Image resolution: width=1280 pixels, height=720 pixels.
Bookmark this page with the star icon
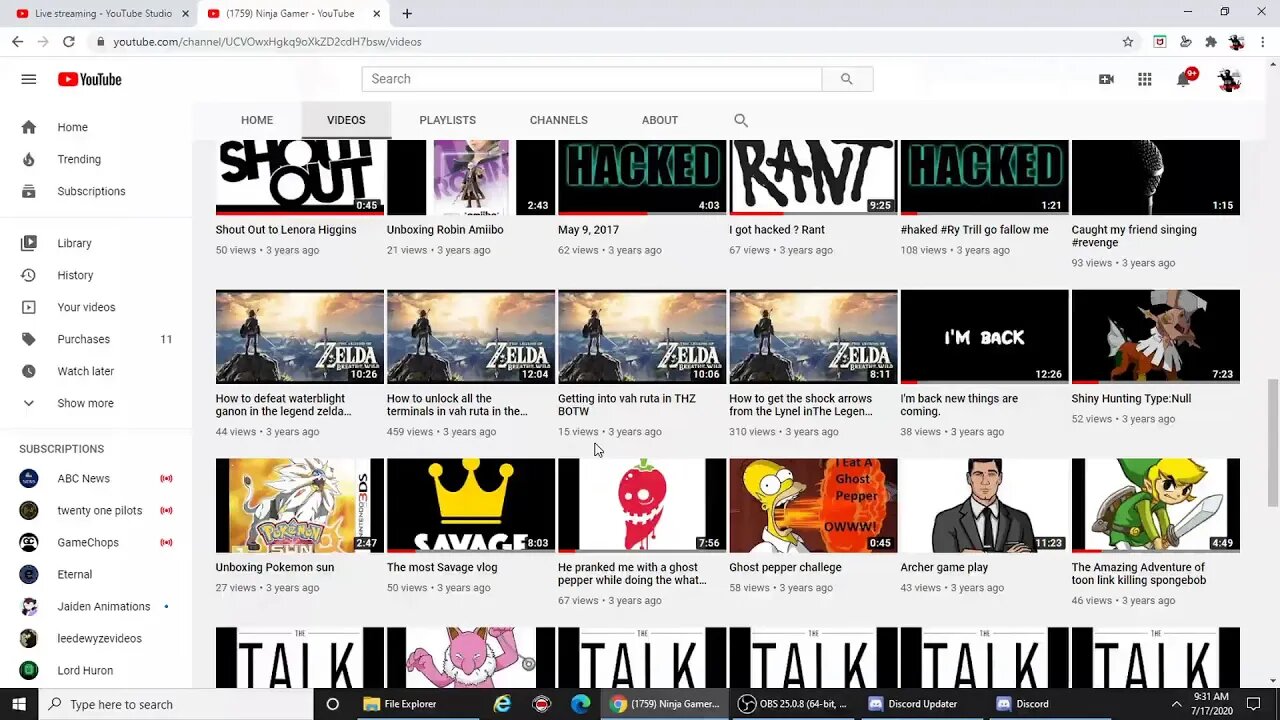(x=1128, y=42)
